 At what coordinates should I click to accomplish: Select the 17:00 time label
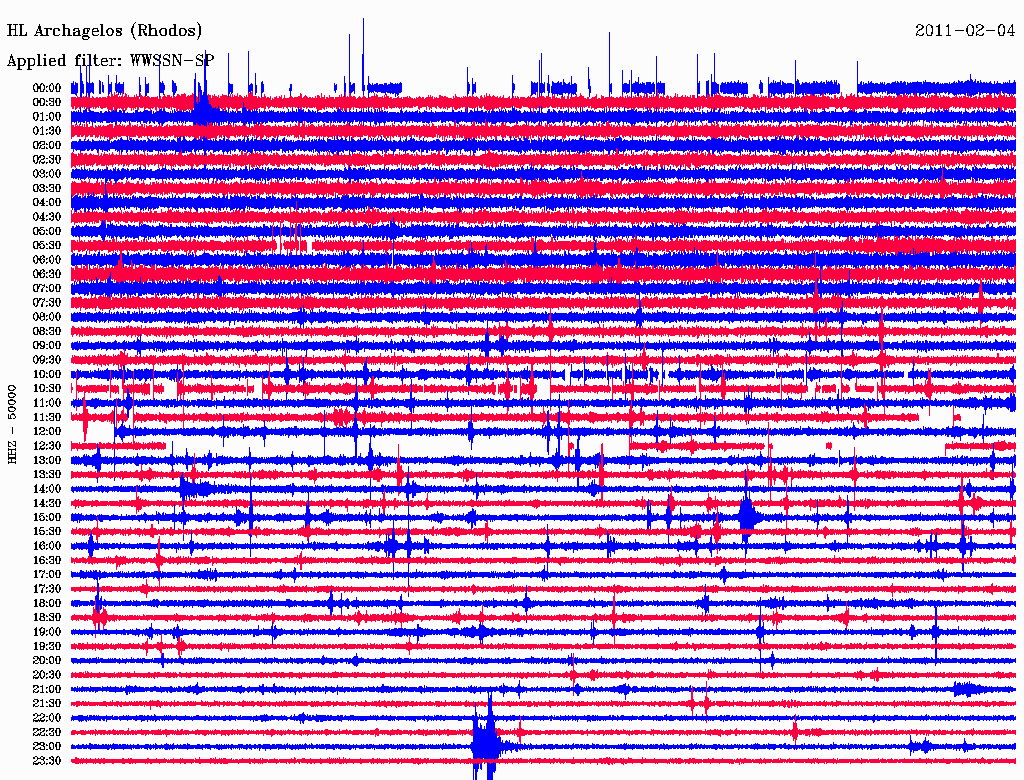[47, 575]
